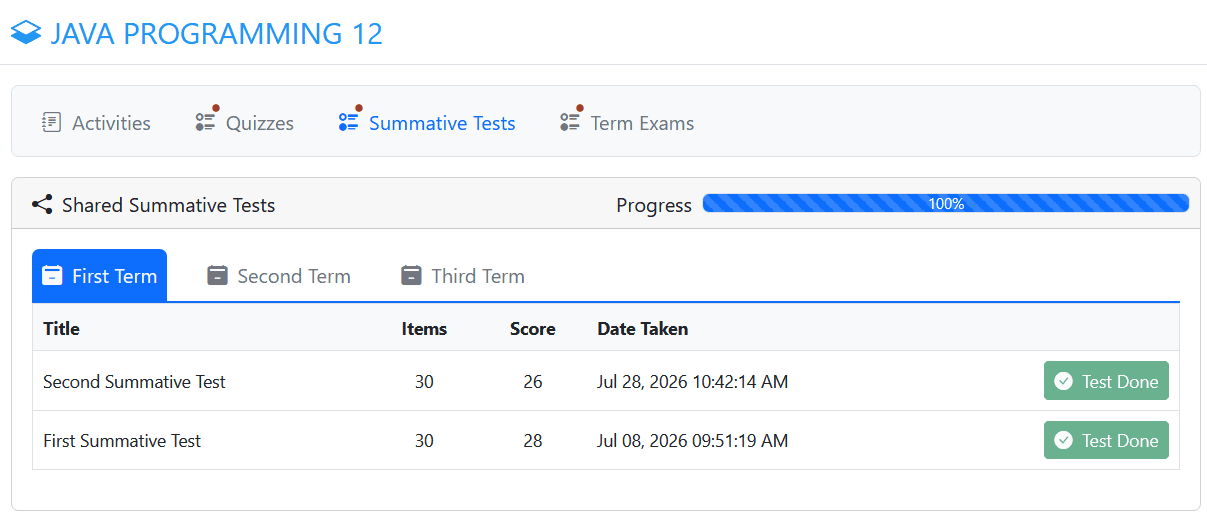Screen dimensions: 1207x517
Task: Switch to the Quizzes tab
Action: click(245, 123)
